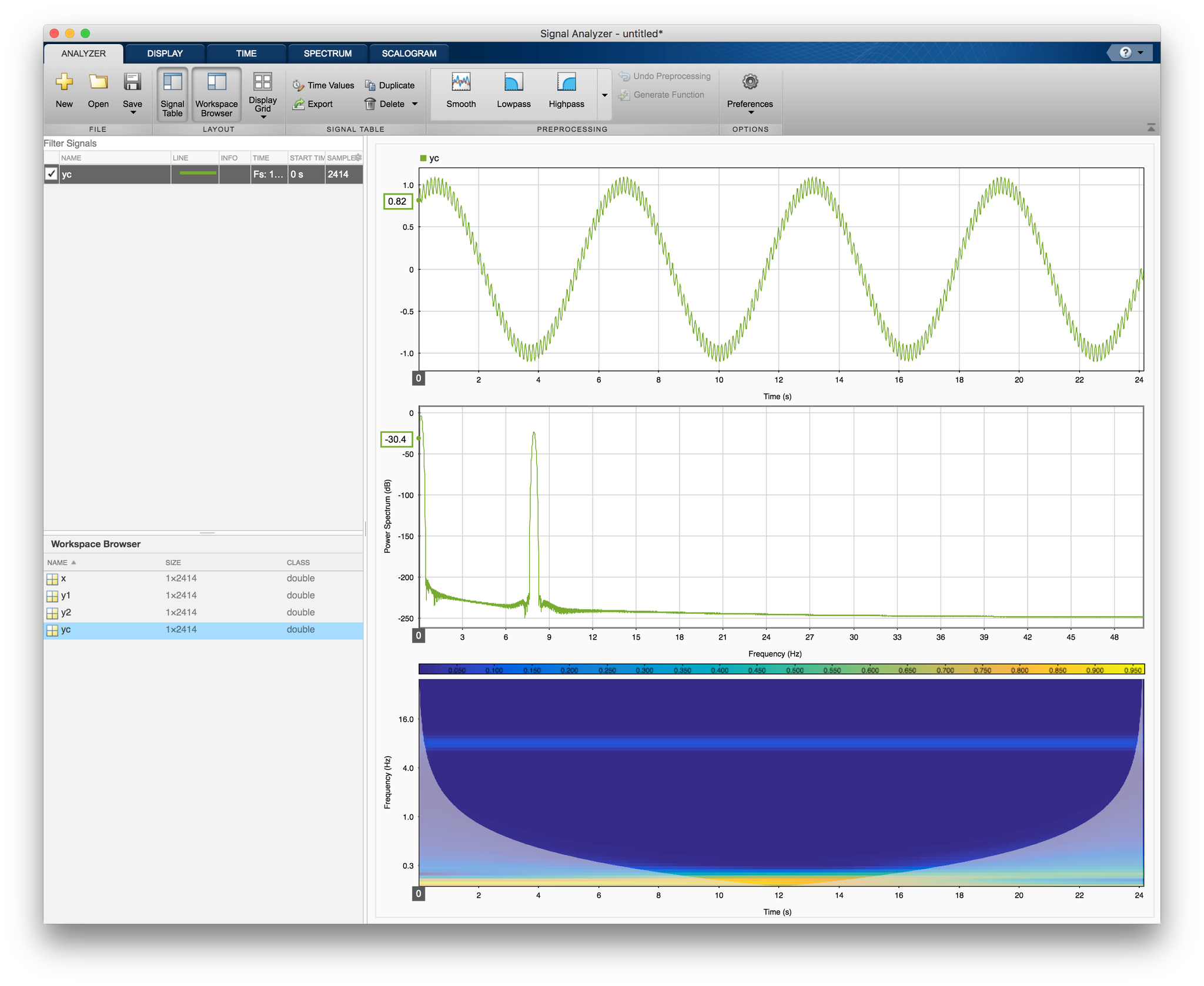Open the Delete dropdown arrow
Viewport: 1204px width, 986px height.
point(415,104)
